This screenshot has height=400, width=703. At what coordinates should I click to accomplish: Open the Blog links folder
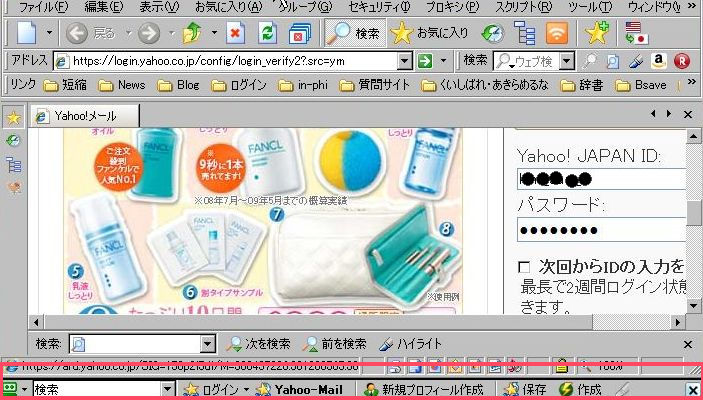click(x=178, y=85)
